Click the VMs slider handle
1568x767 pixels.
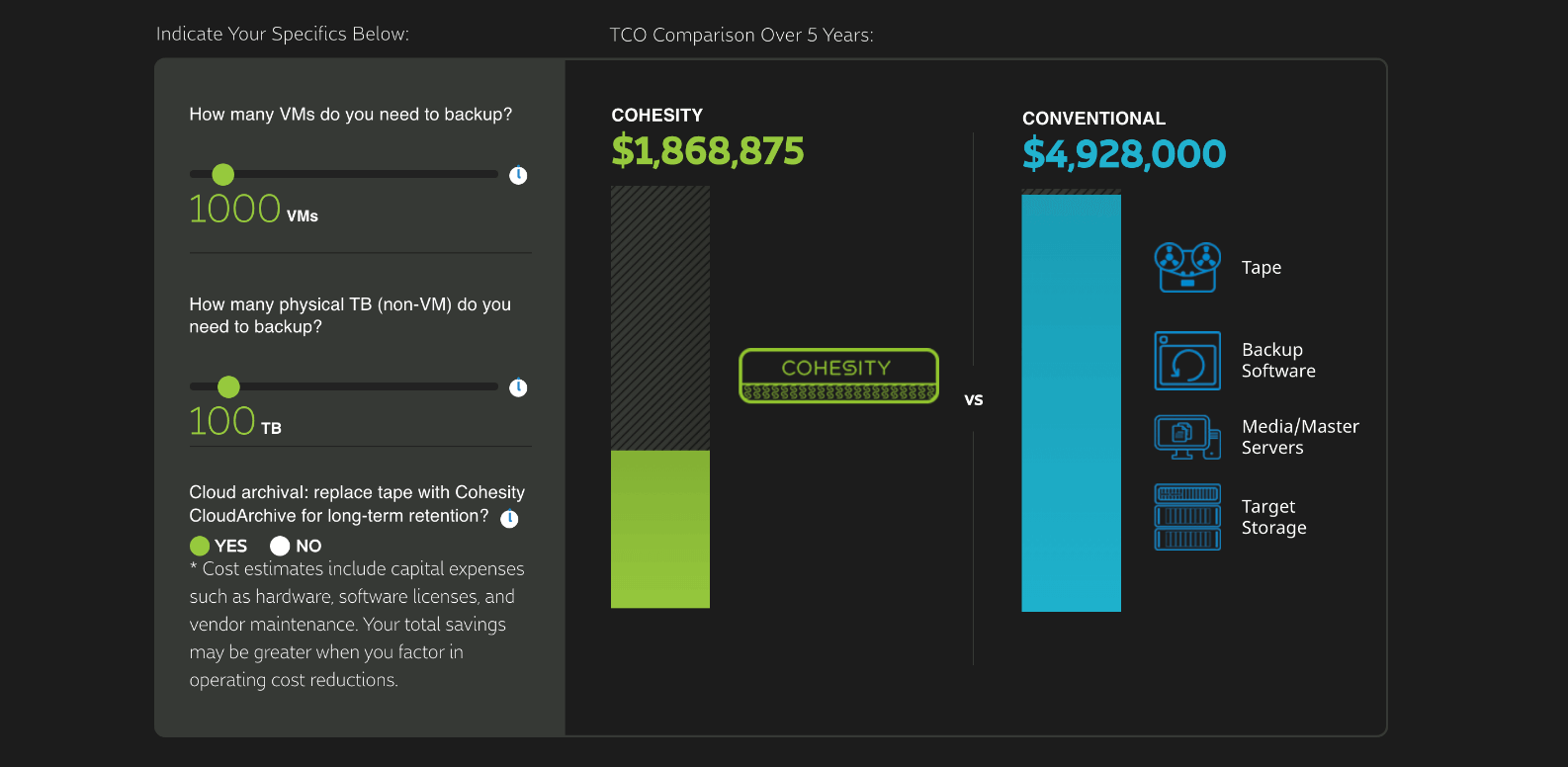(x=223, y=175)
